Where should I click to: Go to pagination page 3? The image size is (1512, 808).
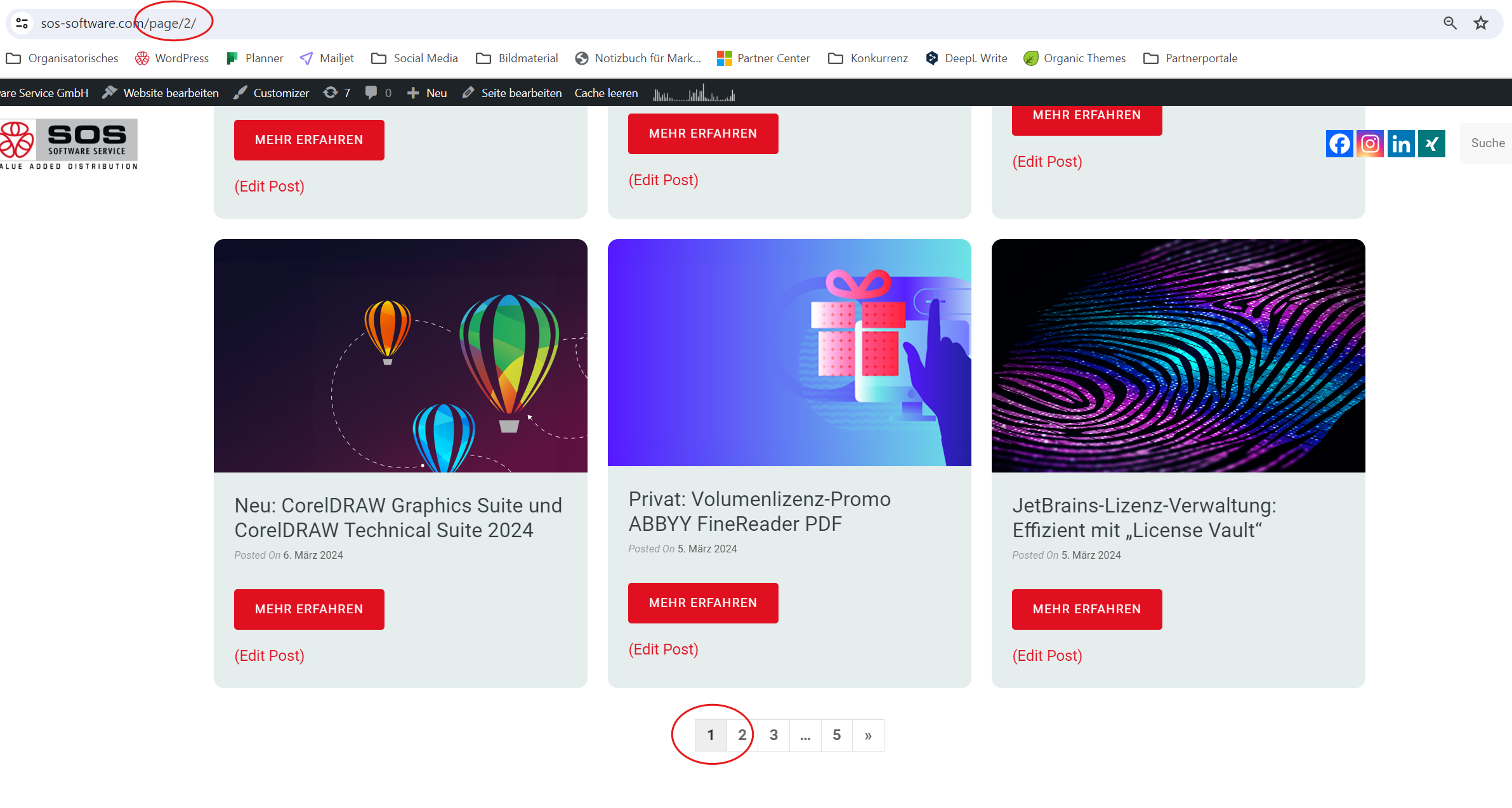tap(773, 736)
